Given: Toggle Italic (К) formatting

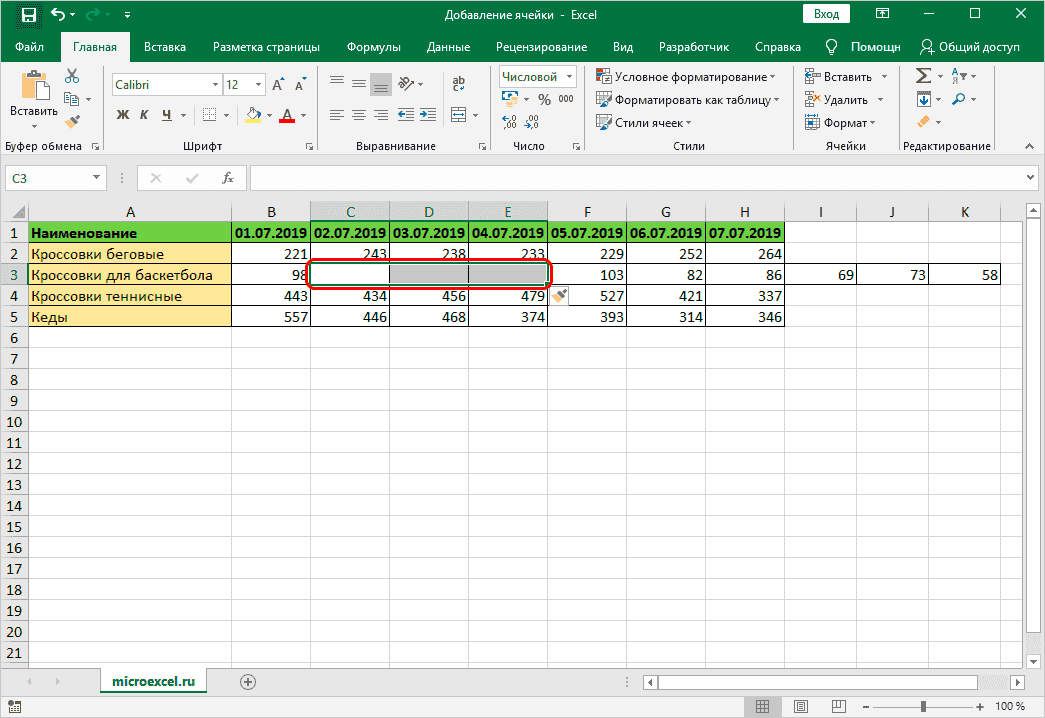Looking at the screenshot, I should pos(145,115).
